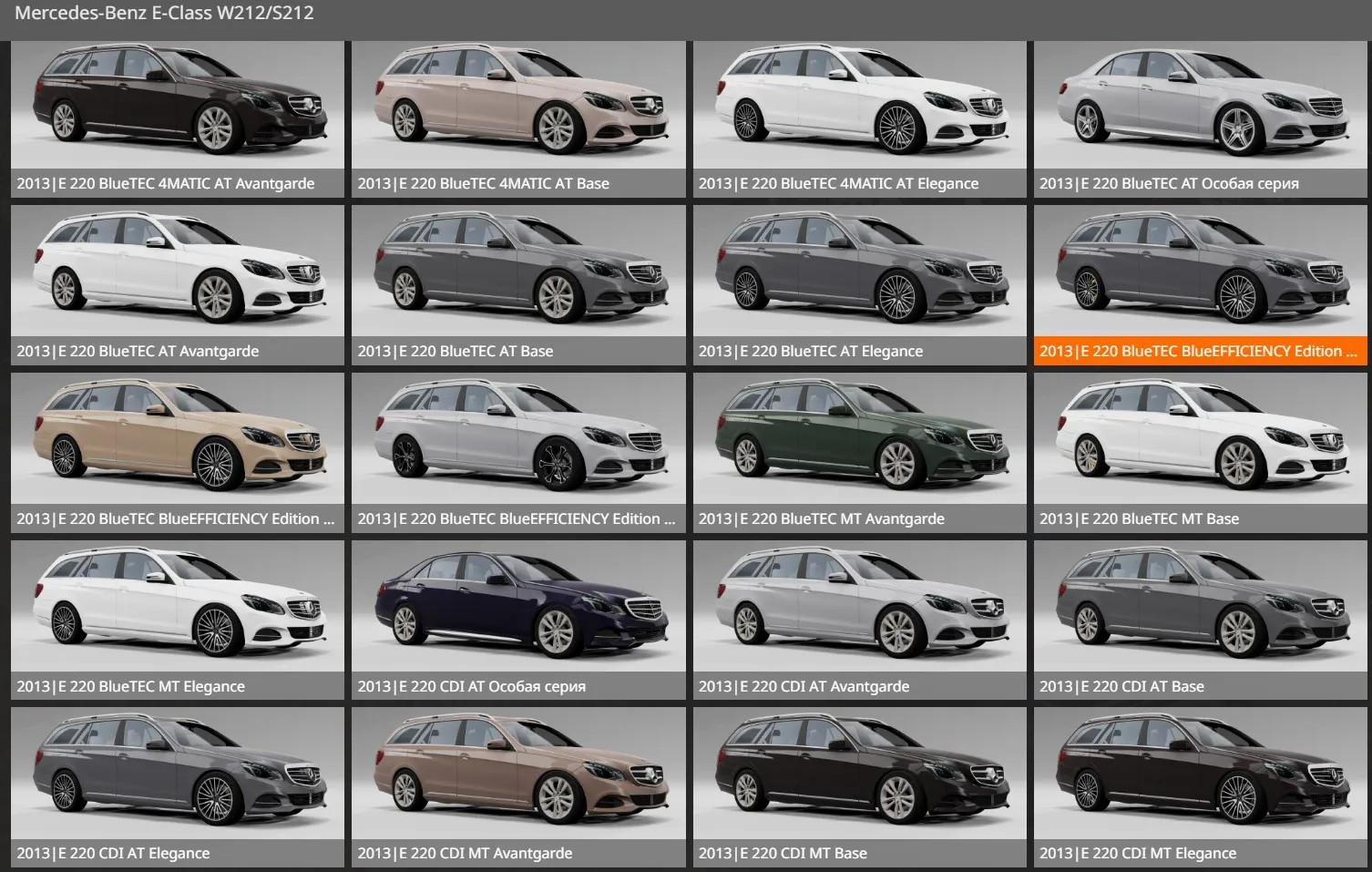Select the E 220 CDI MT Avantgarde
Screen dimensions: 1372x872
[x=518, y=788]
